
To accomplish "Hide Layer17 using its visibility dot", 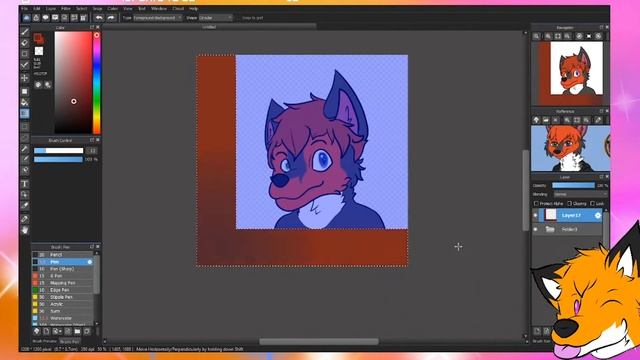I will [x=536, y=215].
